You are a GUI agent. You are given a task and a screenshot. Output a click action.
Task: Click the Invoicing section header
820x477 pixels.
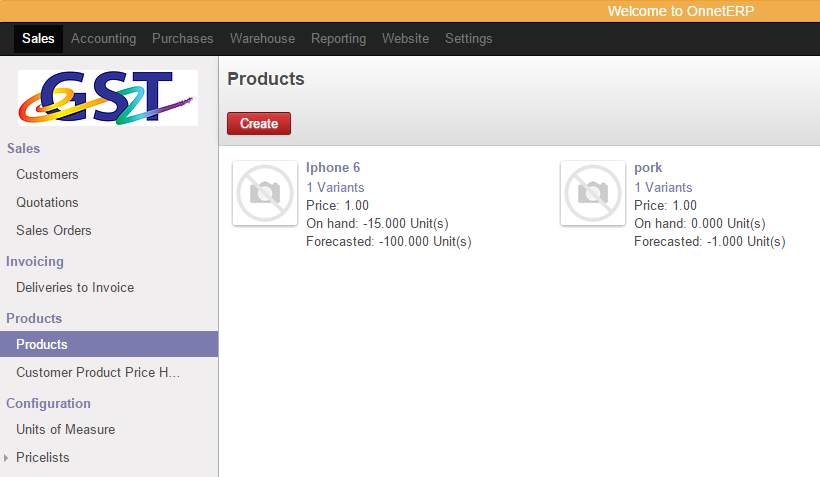(x=35, y=262)
